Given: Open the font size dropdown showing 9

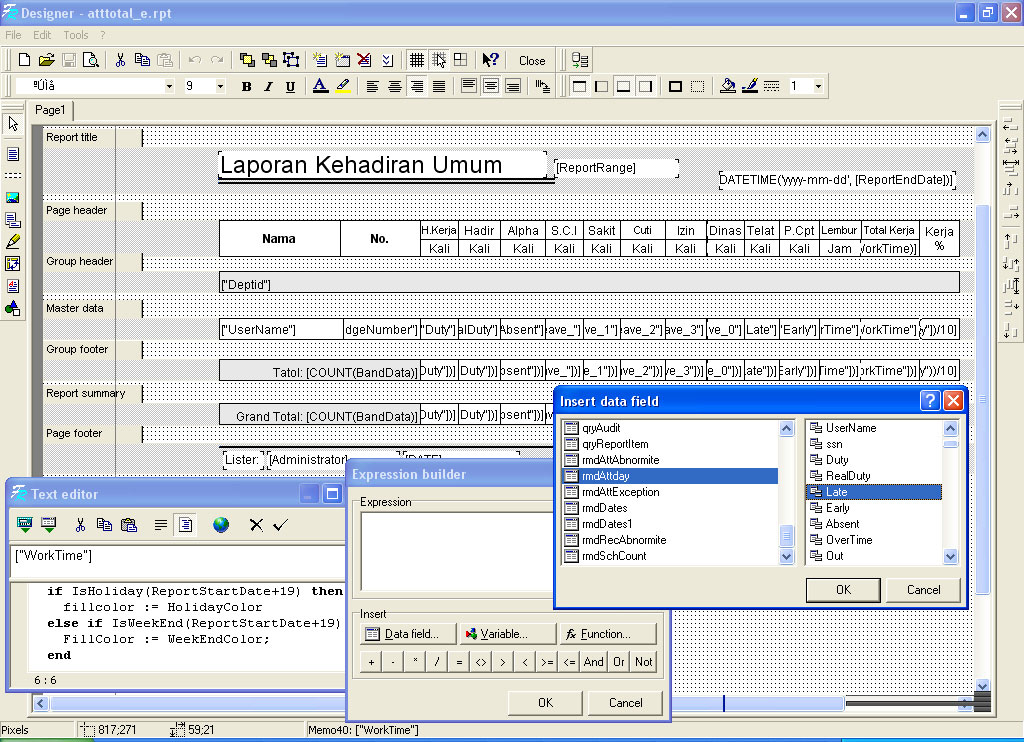Looking at the screenshot, I should point(220,87).
